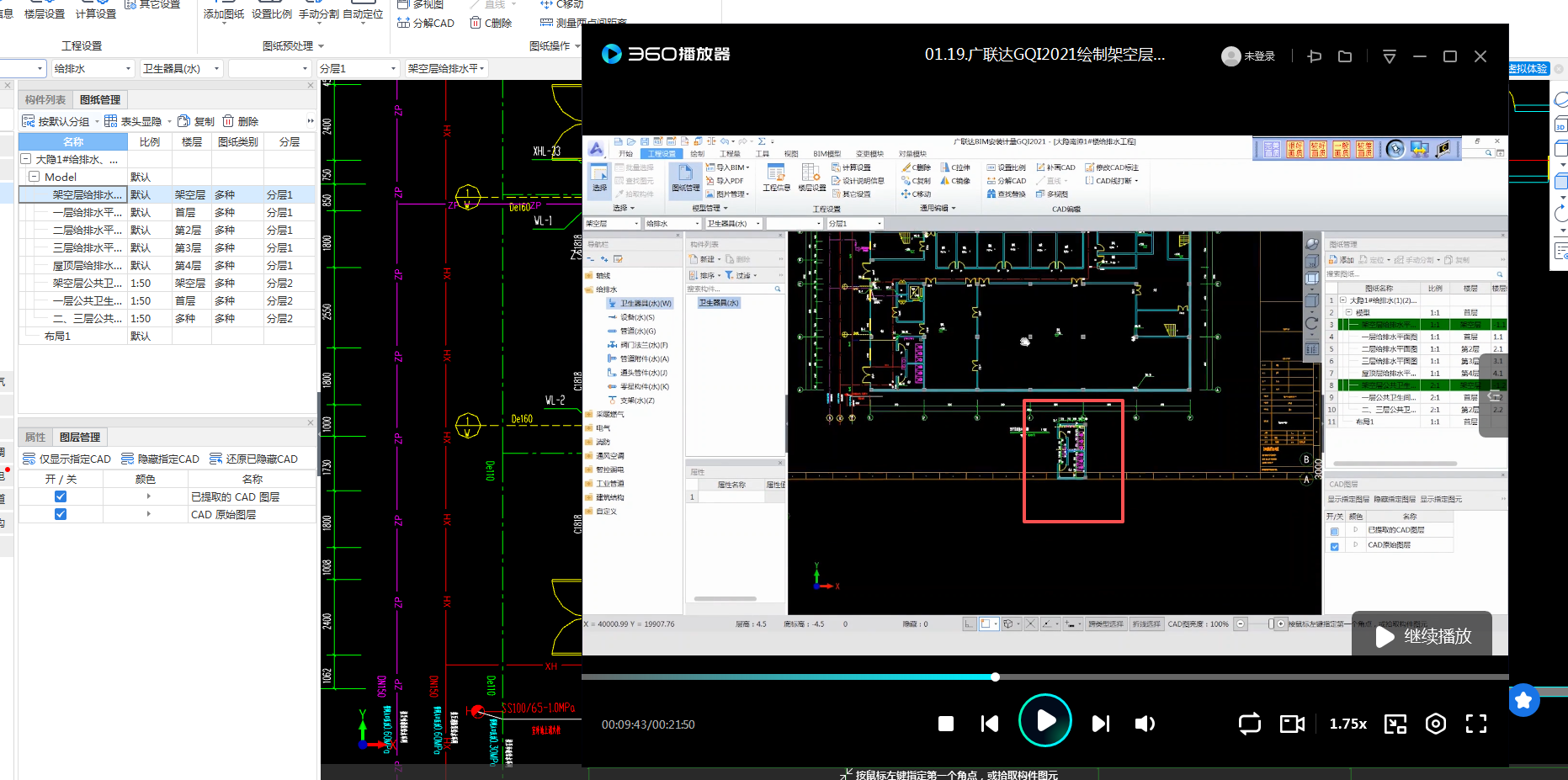The width and height of the screenshot is (1568, 780).
Task: Switch to the 构件列表 tab
Action: (x=45, y=99)
